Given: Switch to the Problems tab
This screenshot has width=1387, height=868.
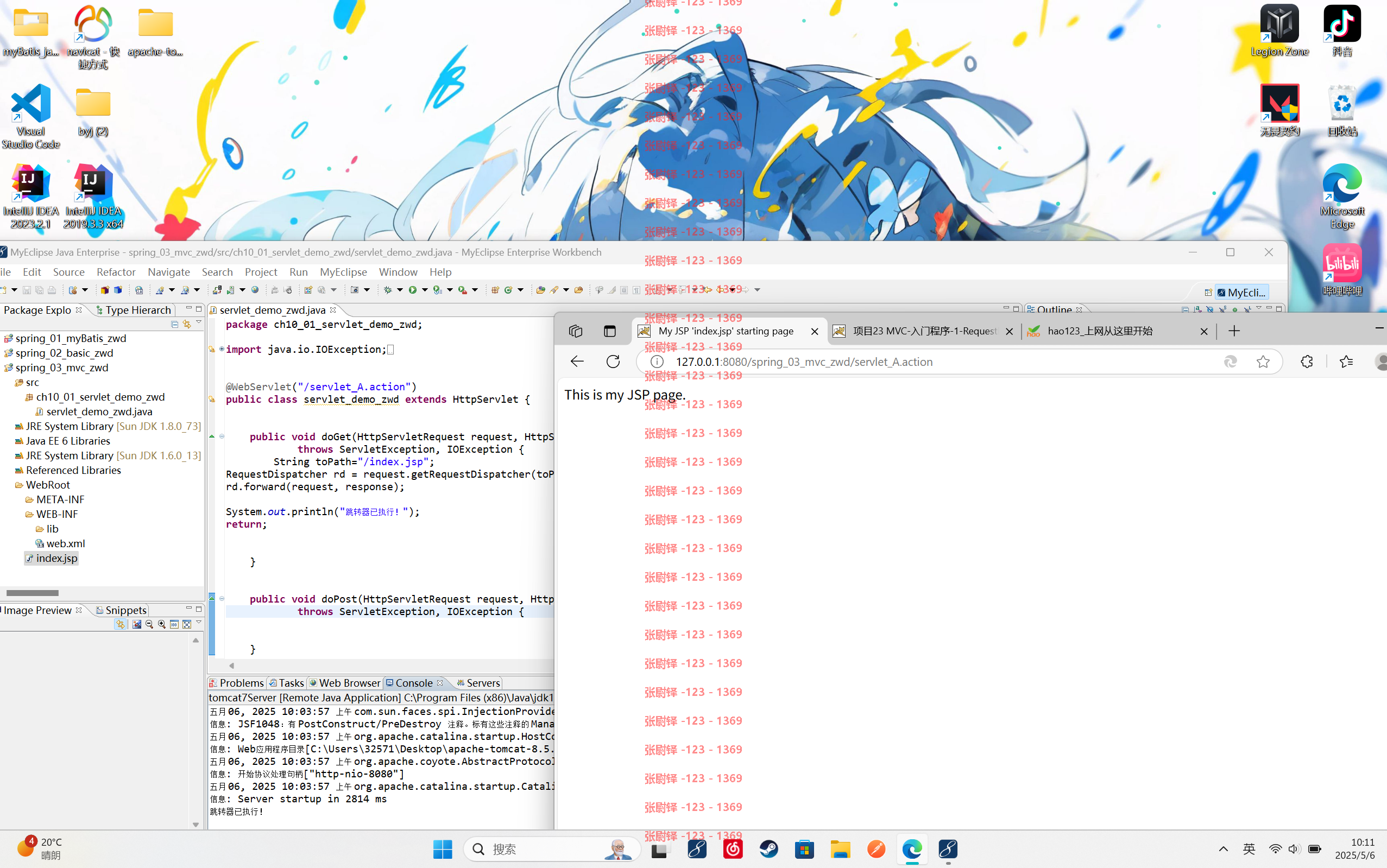Looking at the screenshot, I should 236,682.
